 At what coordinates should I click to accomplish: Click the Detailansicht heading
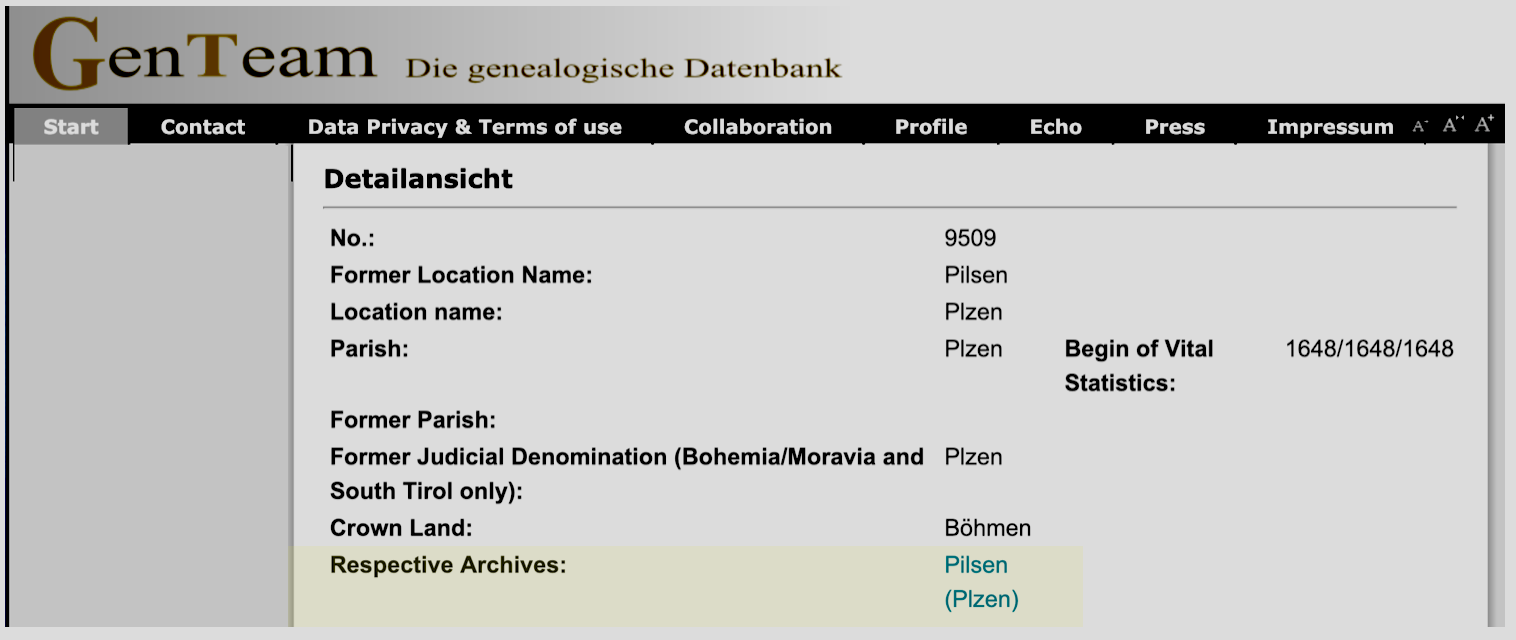418,179
